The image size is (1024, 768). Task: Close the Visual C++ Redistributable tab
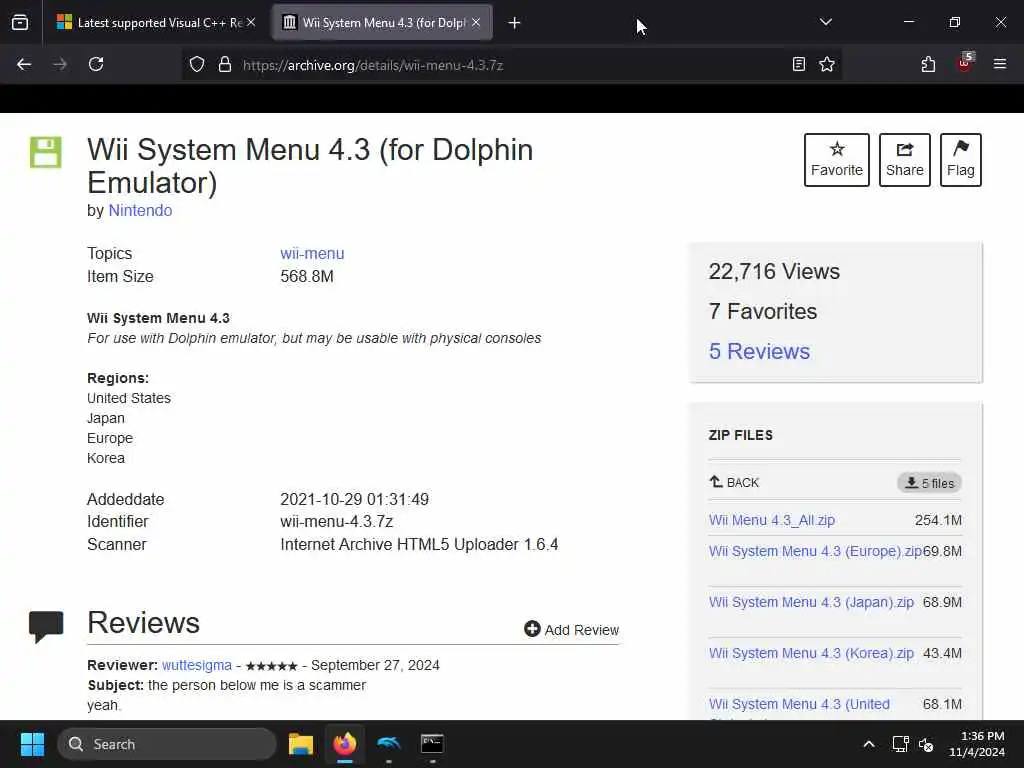pyautogui.click(x=251, y=22)
